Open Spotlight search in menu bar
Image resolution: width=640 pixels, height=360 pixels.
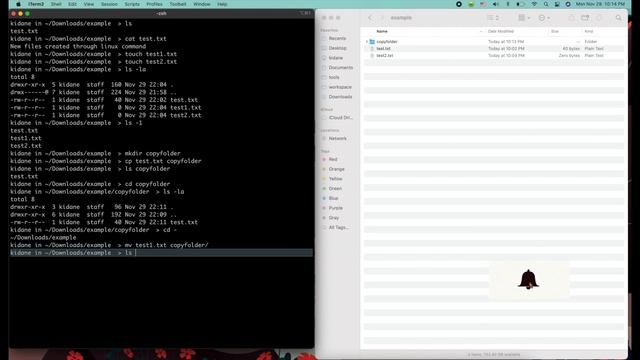pos(546,4)
